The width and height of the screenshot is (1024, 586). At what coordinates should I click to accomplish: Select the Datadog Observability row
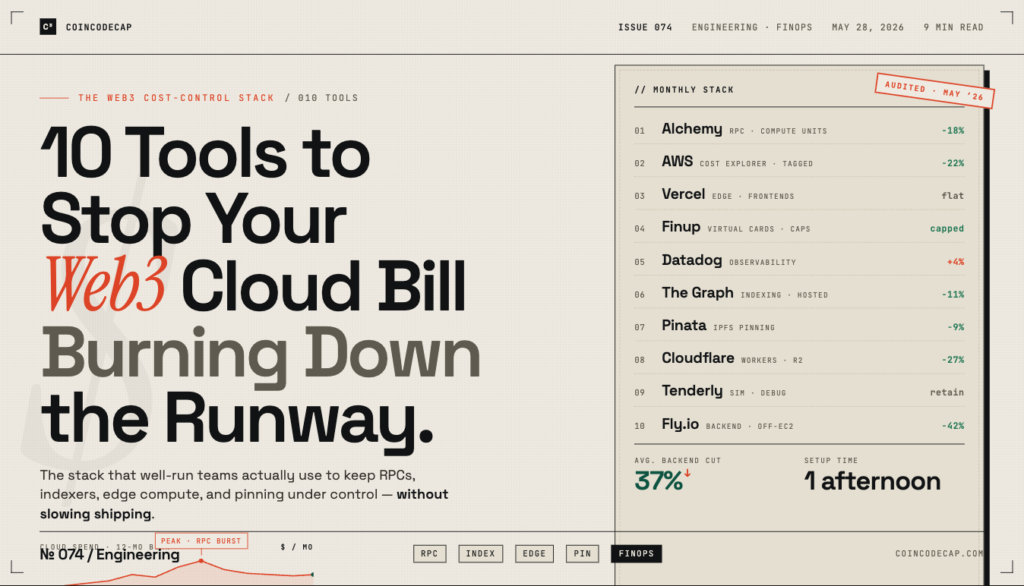[799, 260]
